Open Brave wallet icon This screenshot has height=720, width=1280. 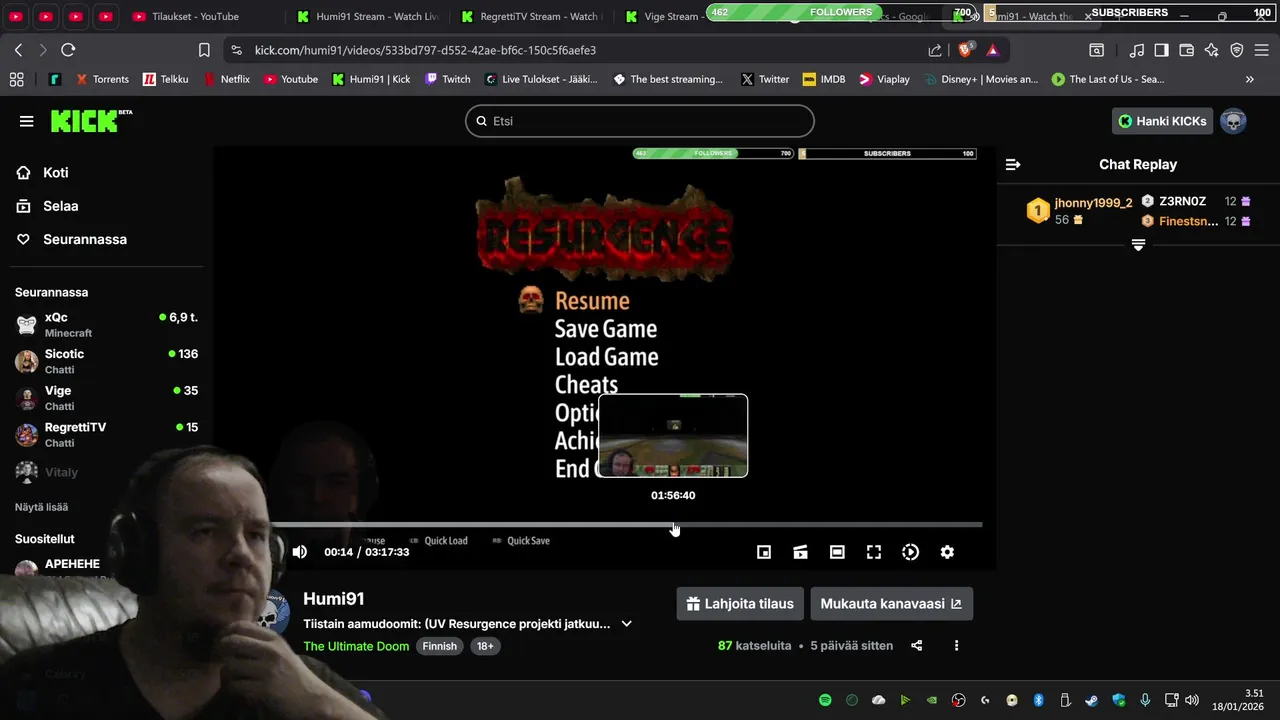click(x=1186, y=50)
